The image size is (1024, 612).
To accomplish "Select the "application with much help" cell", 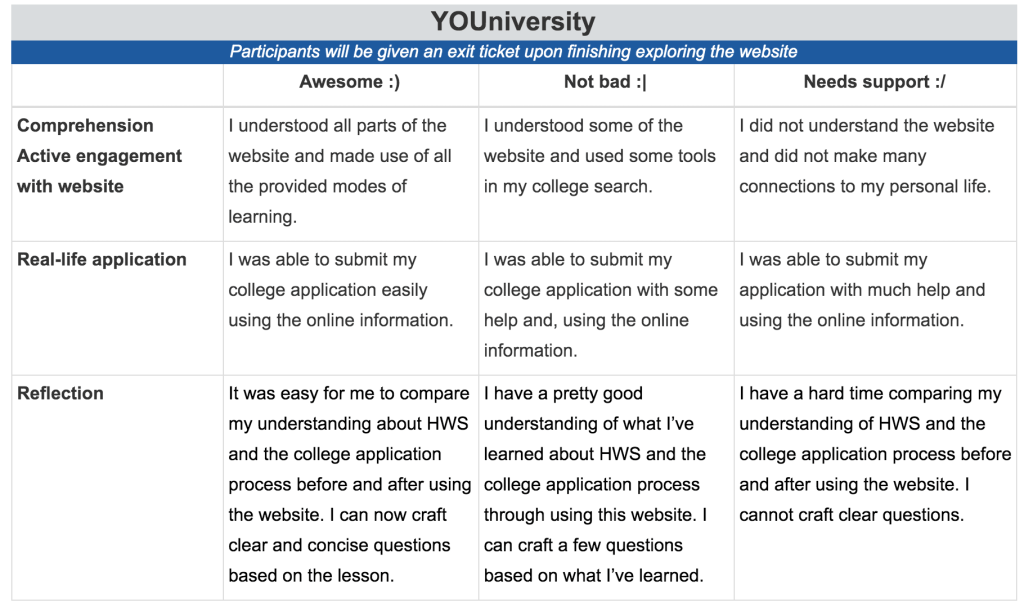I will coord(862,290).
